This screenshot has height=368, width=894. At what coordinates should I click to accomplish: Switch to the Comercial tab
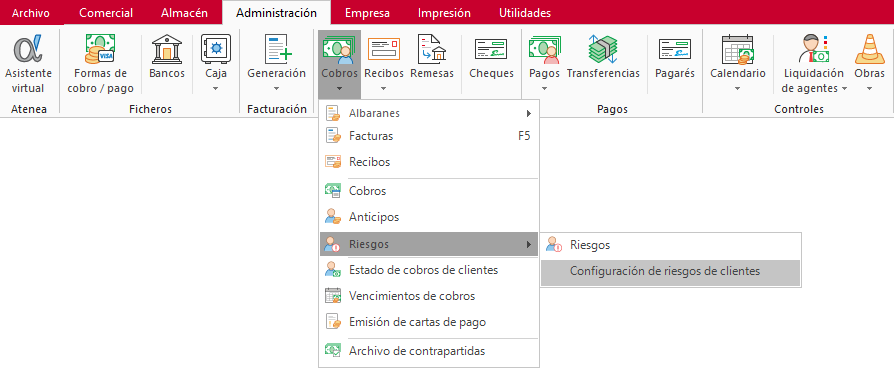(x=106, y=13)
